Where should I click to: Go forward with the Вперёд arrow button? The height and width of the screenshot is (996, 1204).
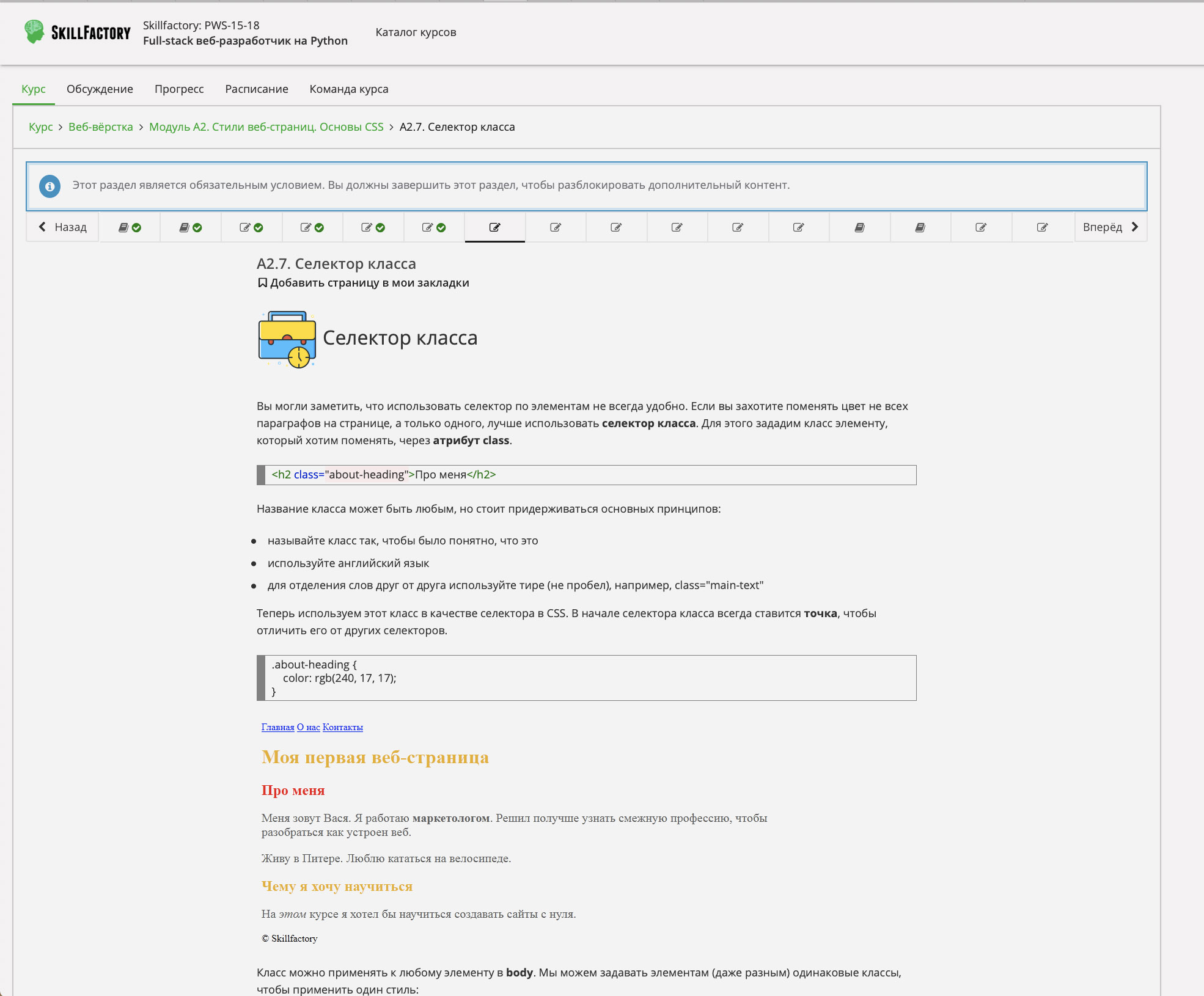point(1110,227)
